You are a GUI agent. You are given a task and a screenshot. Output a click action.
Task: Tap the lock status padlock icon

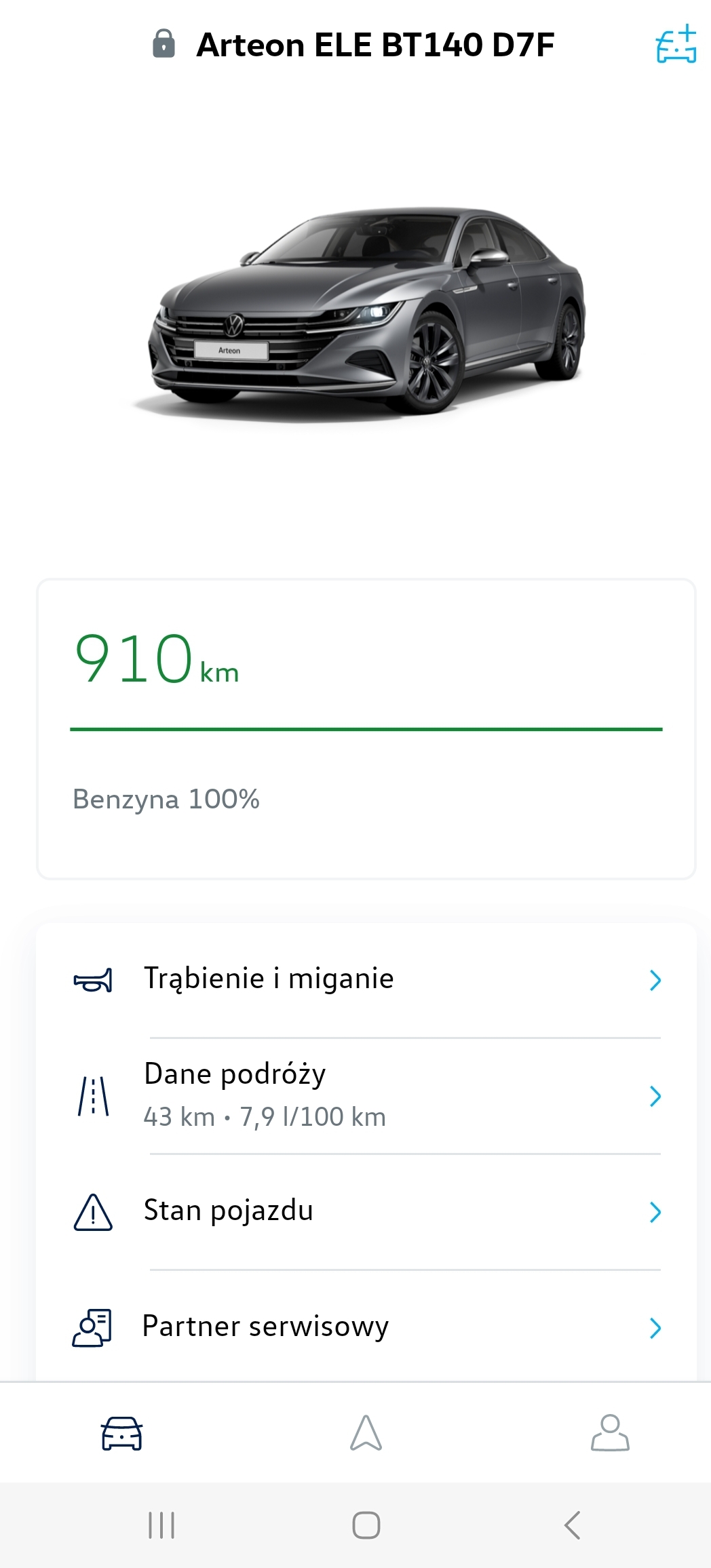click(x=164, y=44)
